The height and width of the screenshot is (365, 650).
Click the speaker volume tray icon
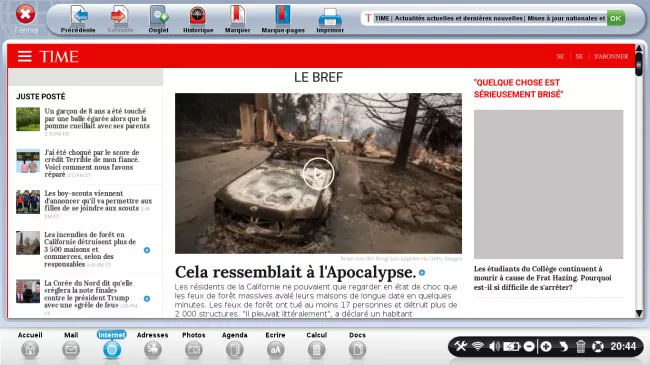point(494,346)
